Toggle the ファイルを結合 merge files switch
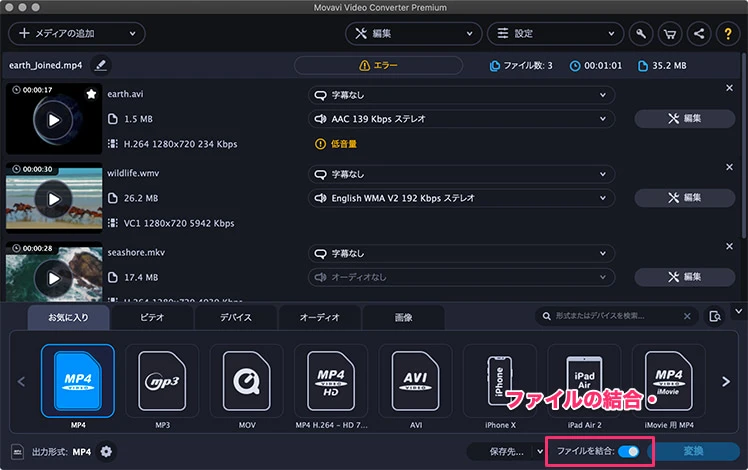Viewport: 748px width, 470px height. click(x=628, y=451)
